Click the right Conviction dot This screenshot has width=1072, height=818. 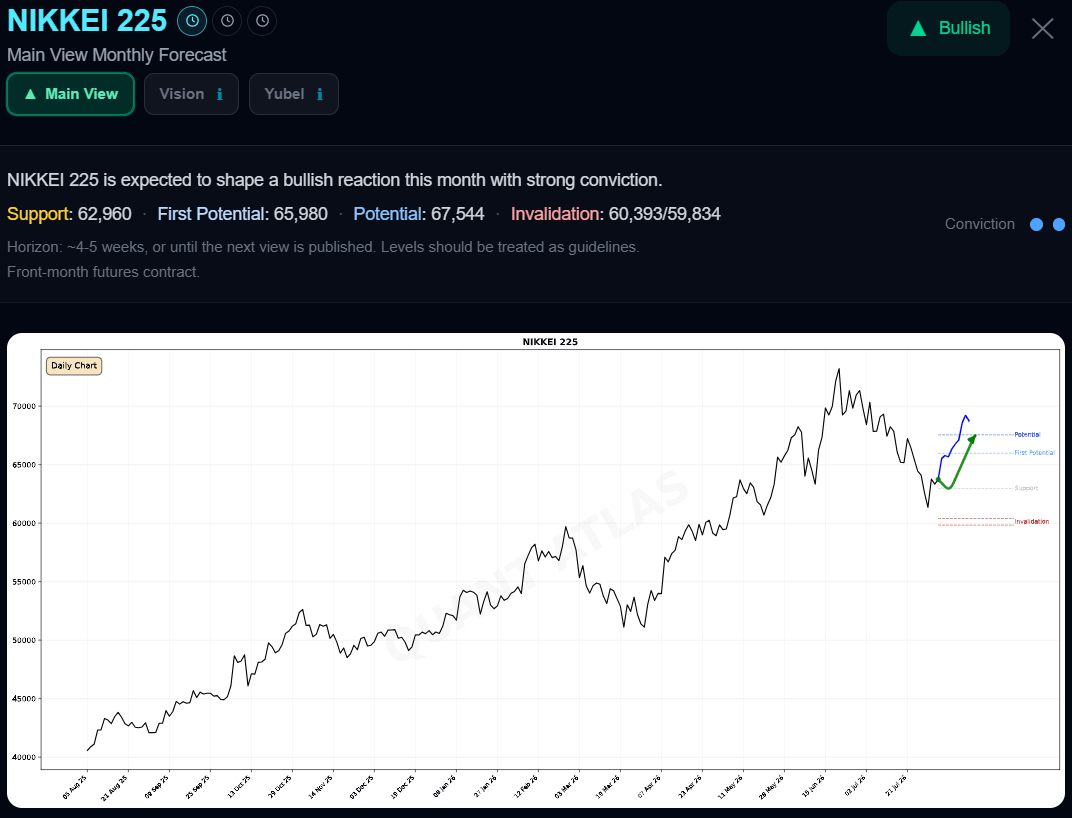point(1059,224)
